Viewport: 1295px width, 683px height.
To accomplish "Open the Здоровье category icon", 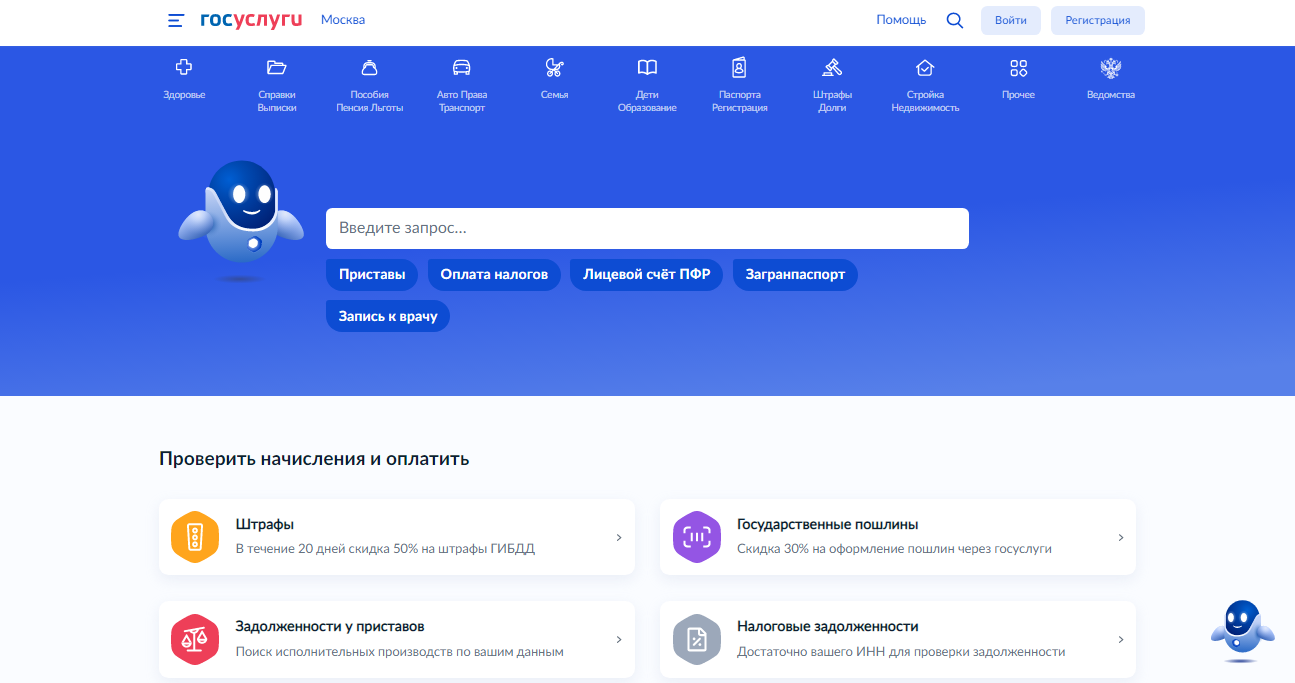I will (184, 68).
